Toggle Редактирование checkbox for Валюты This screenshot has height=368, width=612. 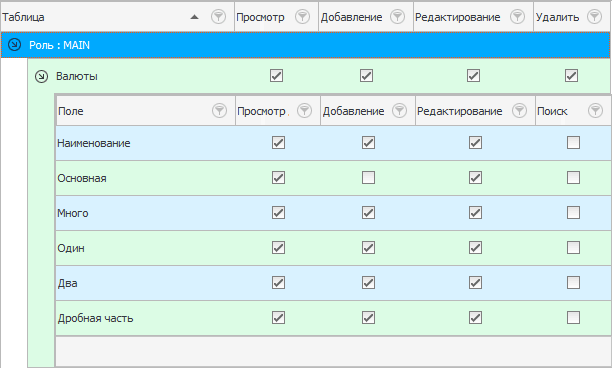(473, 76)
